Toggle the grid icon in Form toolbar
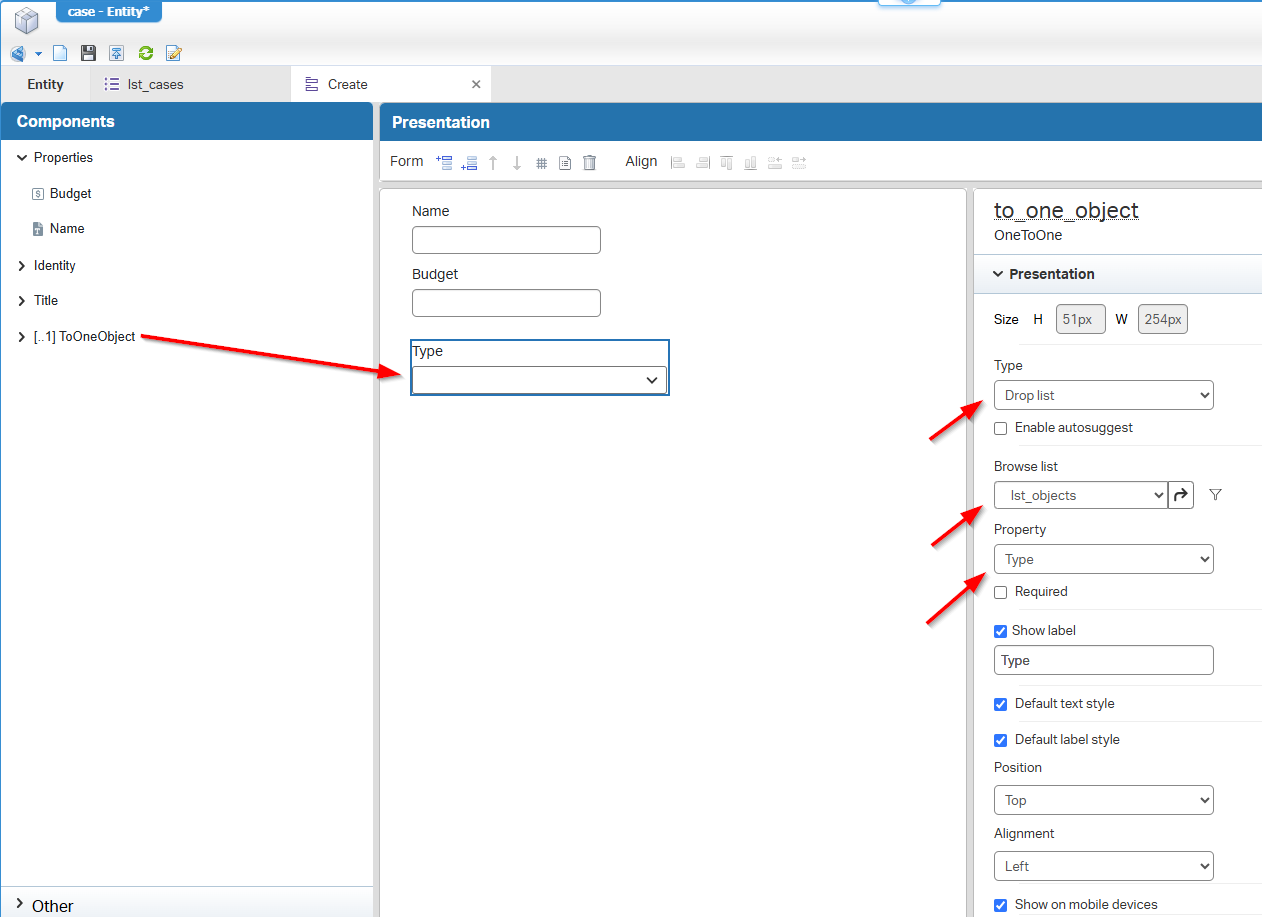This screenshot has height=917, width=1262. tap(541, 163)
